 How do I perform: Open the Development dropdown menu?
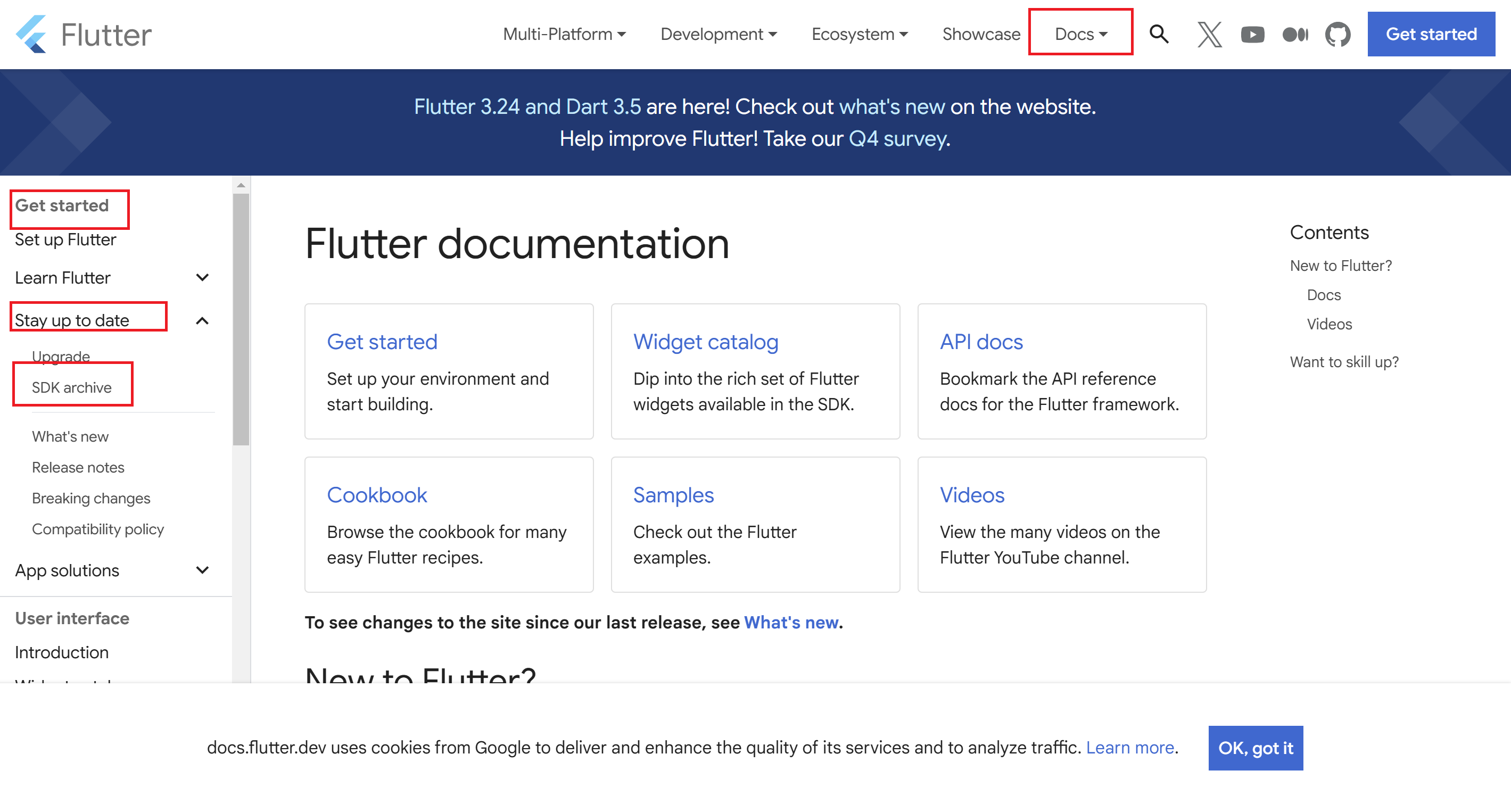pyautogui.click(x=719, y=34)
